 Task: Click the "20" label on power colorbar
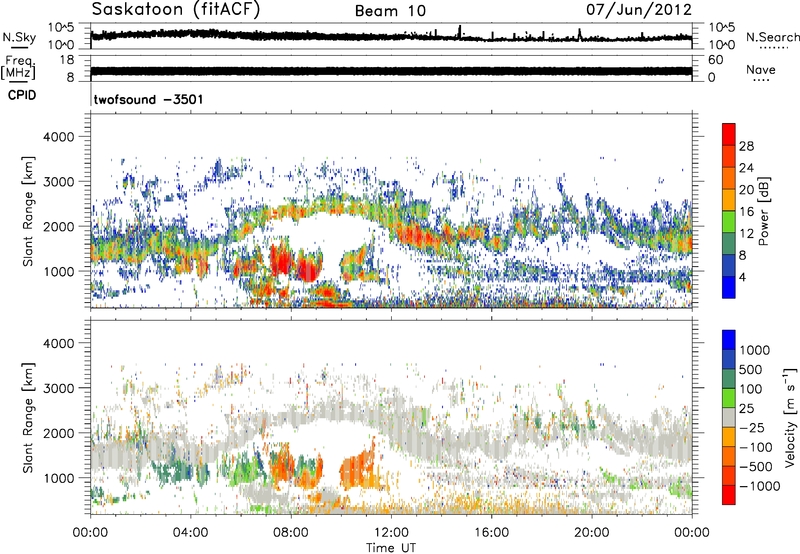pos(746,190)
